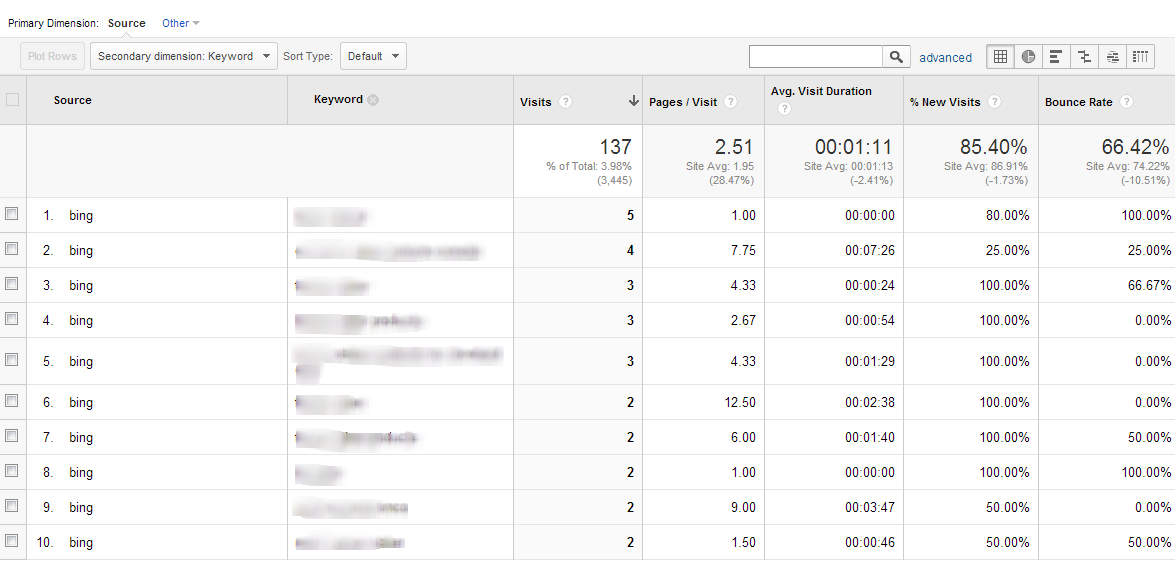Screen dimensions: 1175x564
Task: Check the box for row 1 bing
Action: pos(12,214)
